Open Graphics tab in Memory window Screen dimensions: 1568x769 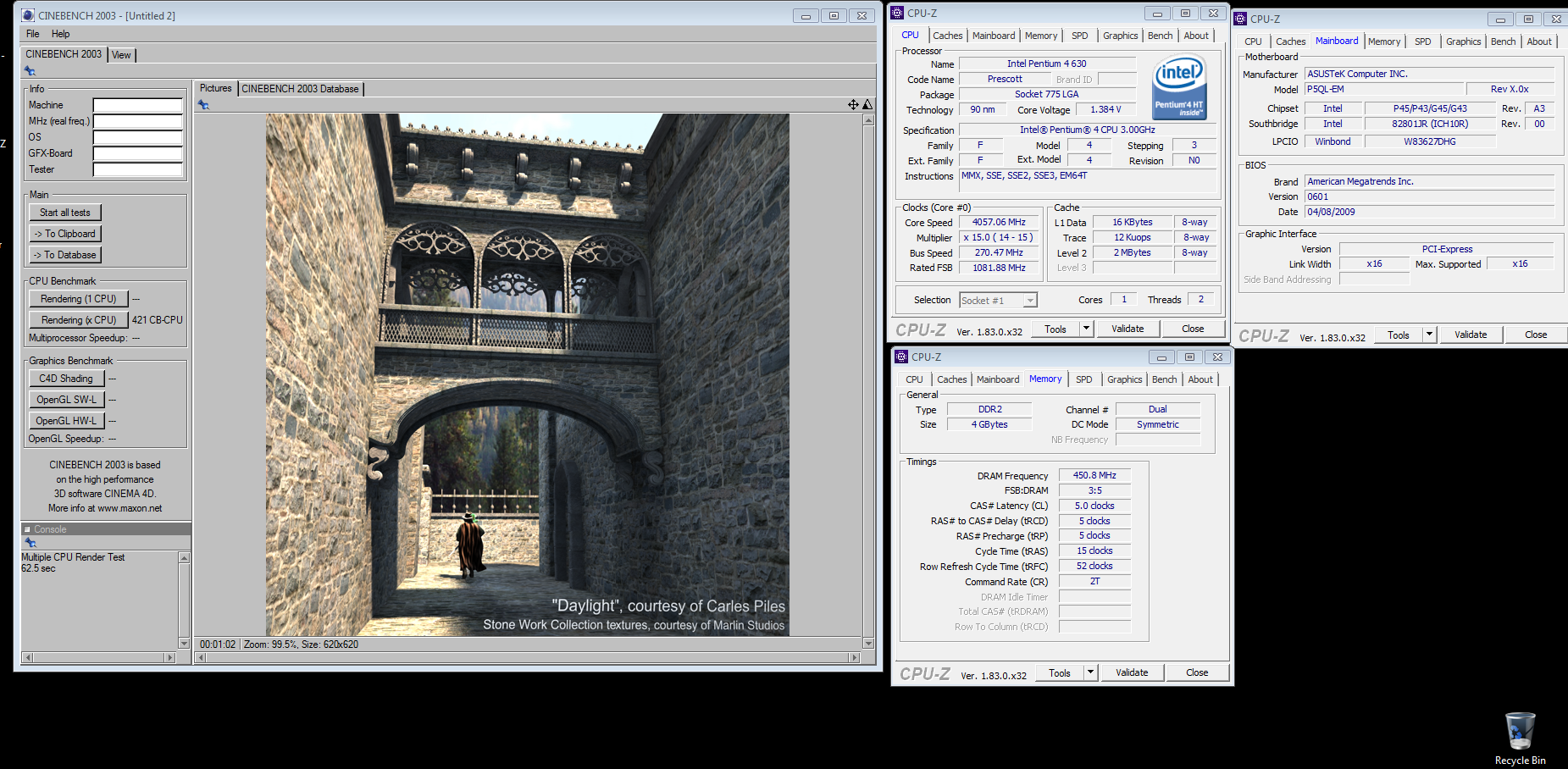pyautogui.click(x=1124, y=379)
